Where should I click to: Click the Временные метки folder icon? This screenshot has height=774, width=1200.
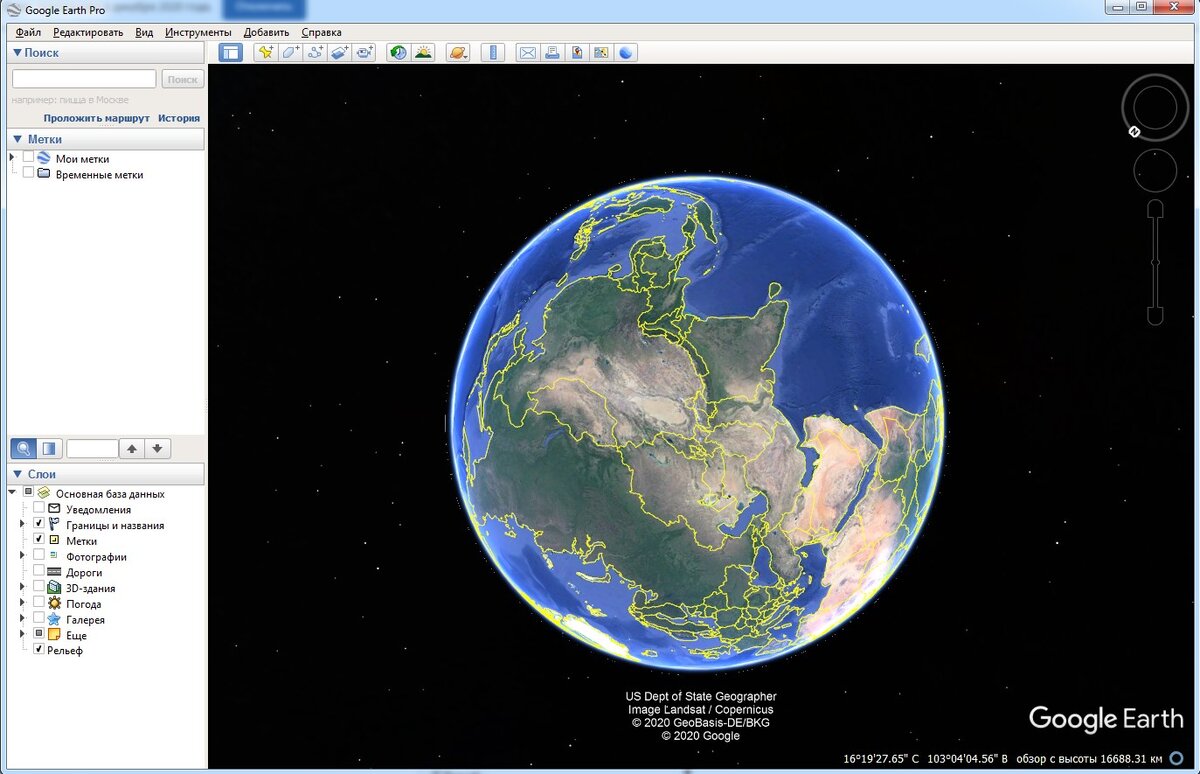(x=43, y=174)
